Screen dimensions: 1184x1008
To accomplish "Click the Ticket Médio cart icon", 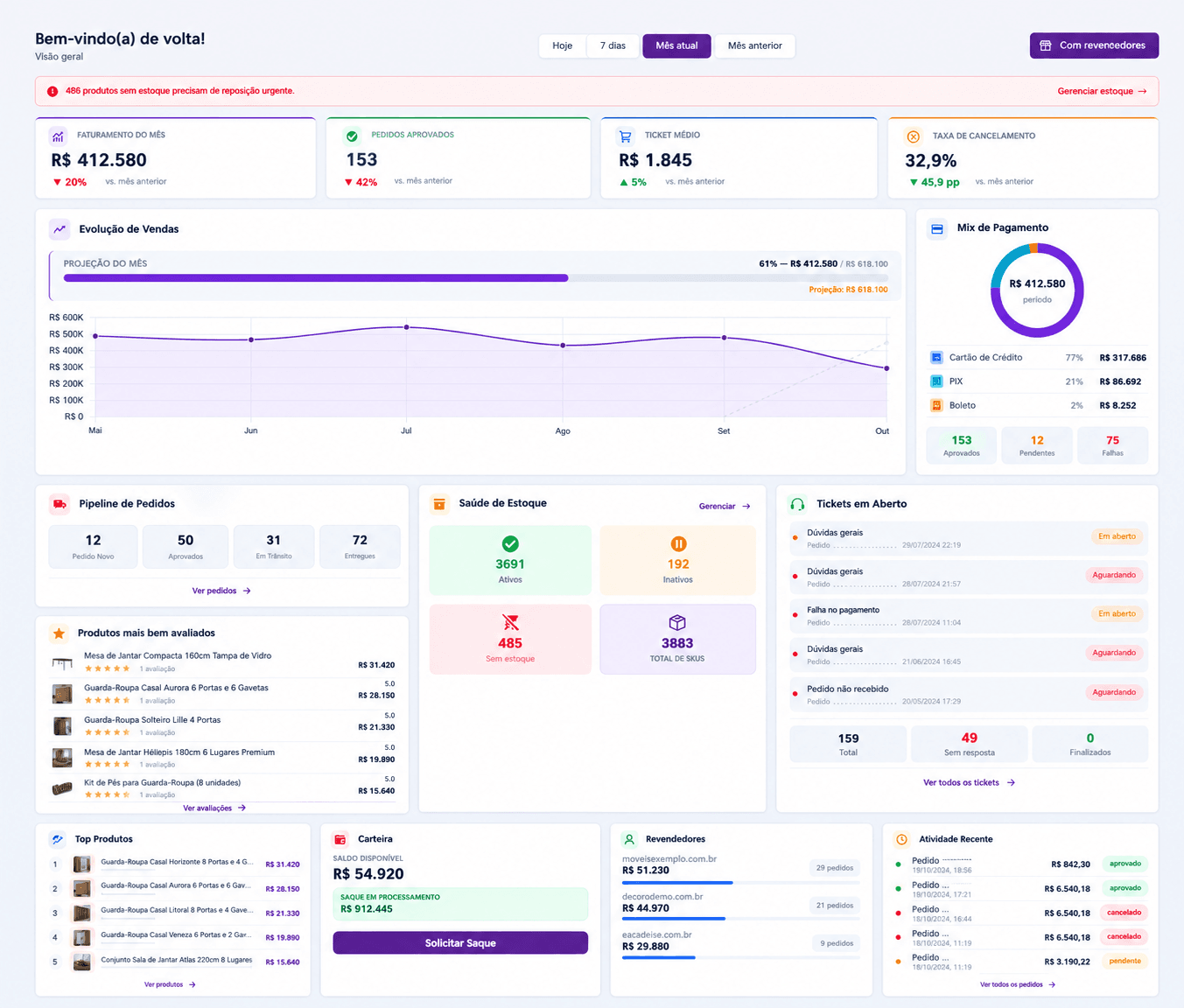I will click(625, 136).
